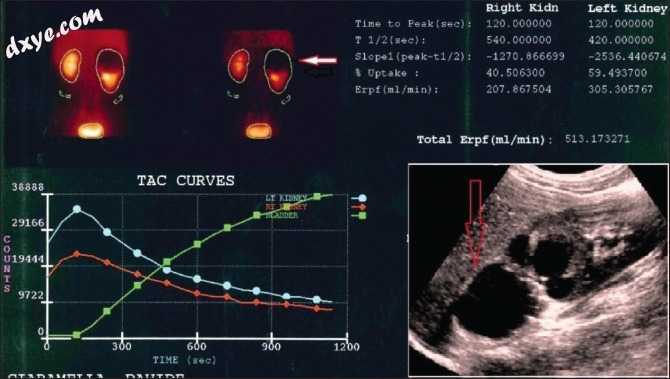This screenshot has height=379, width=670.
Task: Click the dxye.com watermark text
Action: (x=53, y=32)
